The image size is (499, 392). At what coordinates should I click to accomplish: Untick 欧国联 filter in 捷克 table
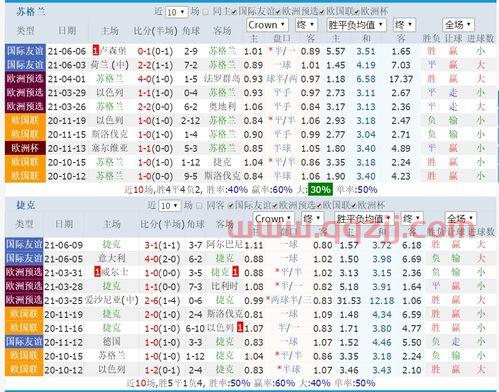tap(319, 206)
